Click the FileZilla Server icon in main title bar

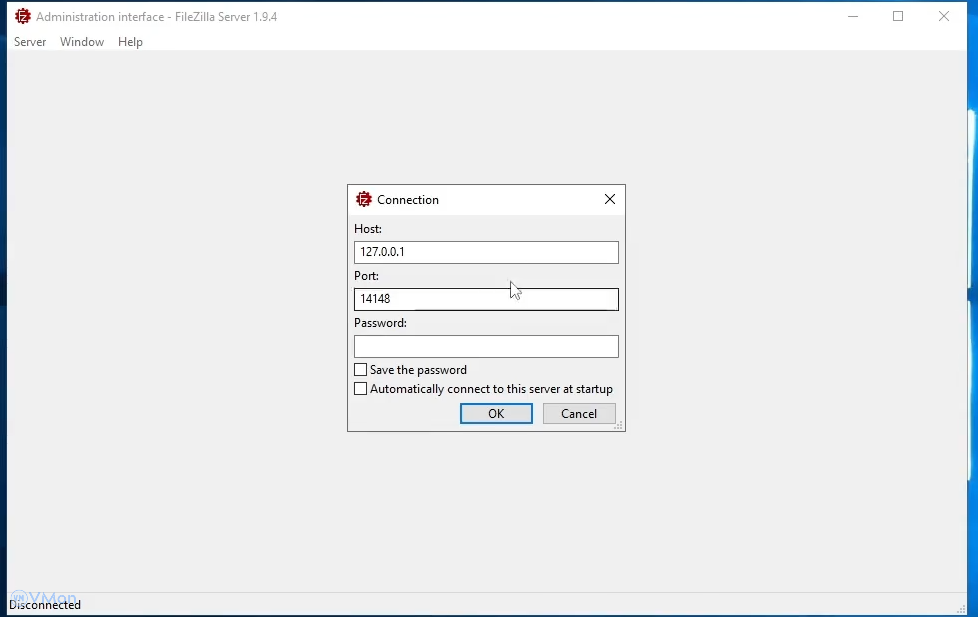tap(22, 16)
